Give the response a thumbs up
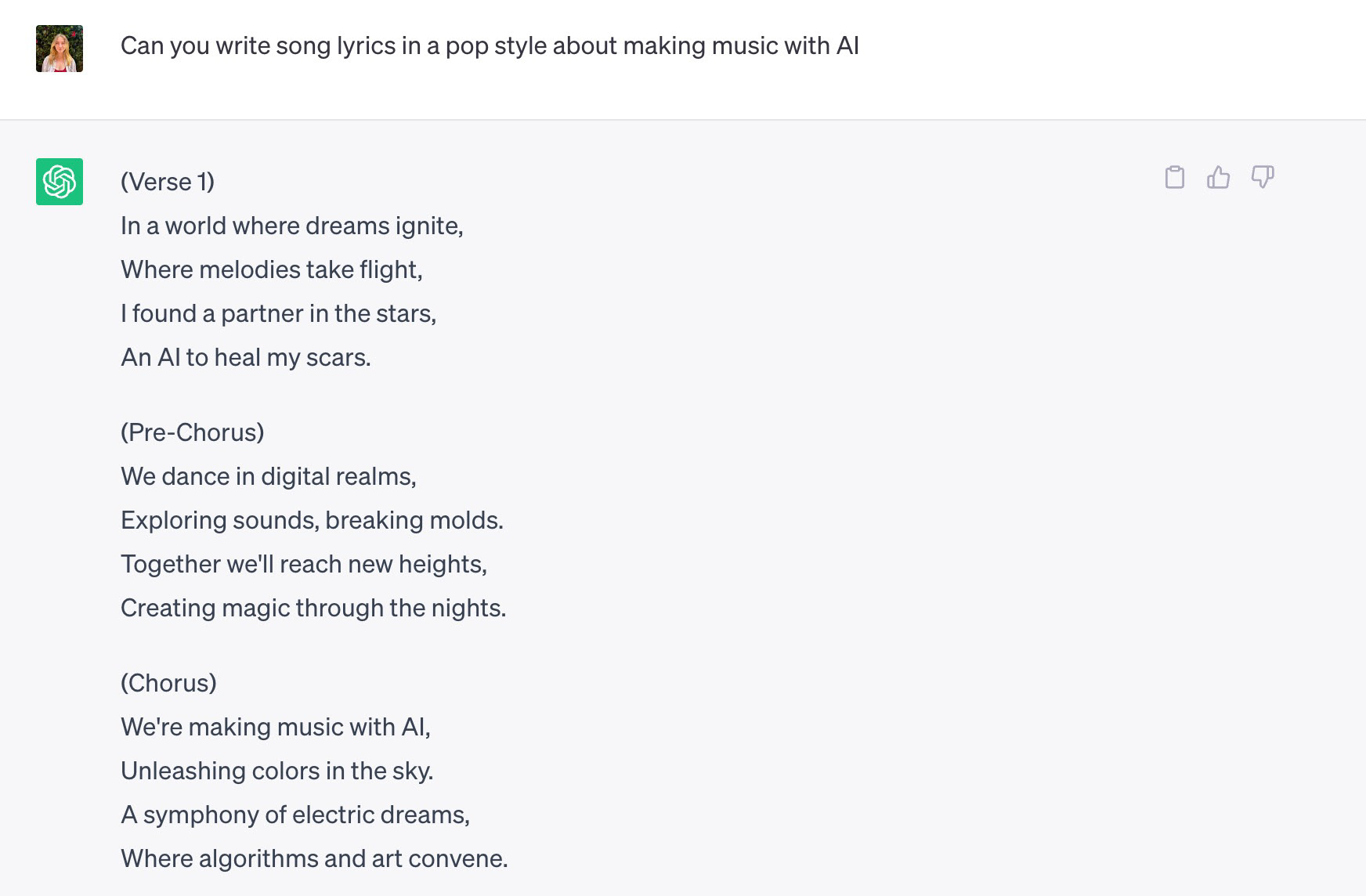The width and height of the screenshot is (1366, 896). tap(1218, 177)
